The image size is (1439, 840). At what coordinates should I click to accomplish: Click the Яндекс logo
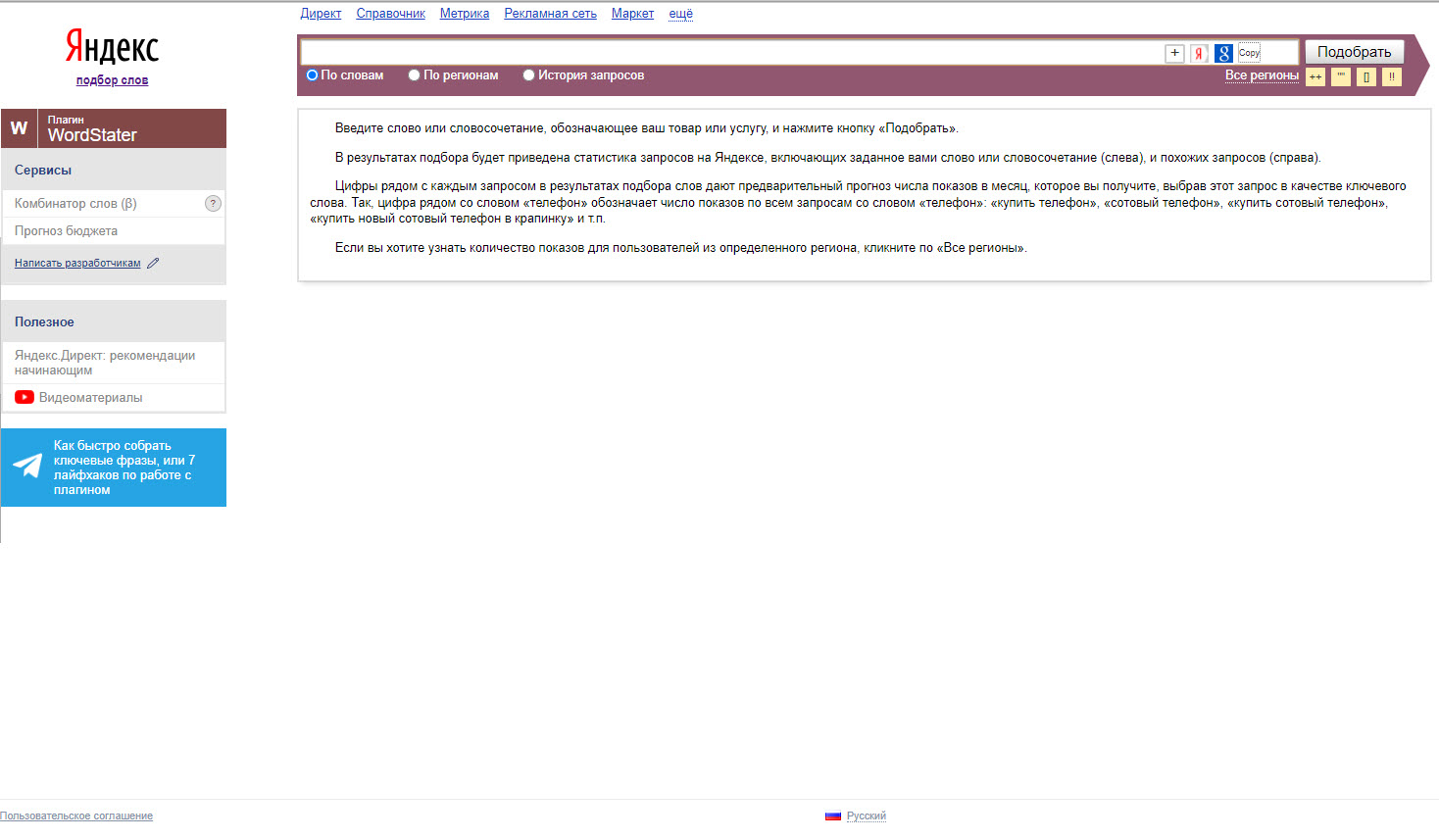click(112, 46)
